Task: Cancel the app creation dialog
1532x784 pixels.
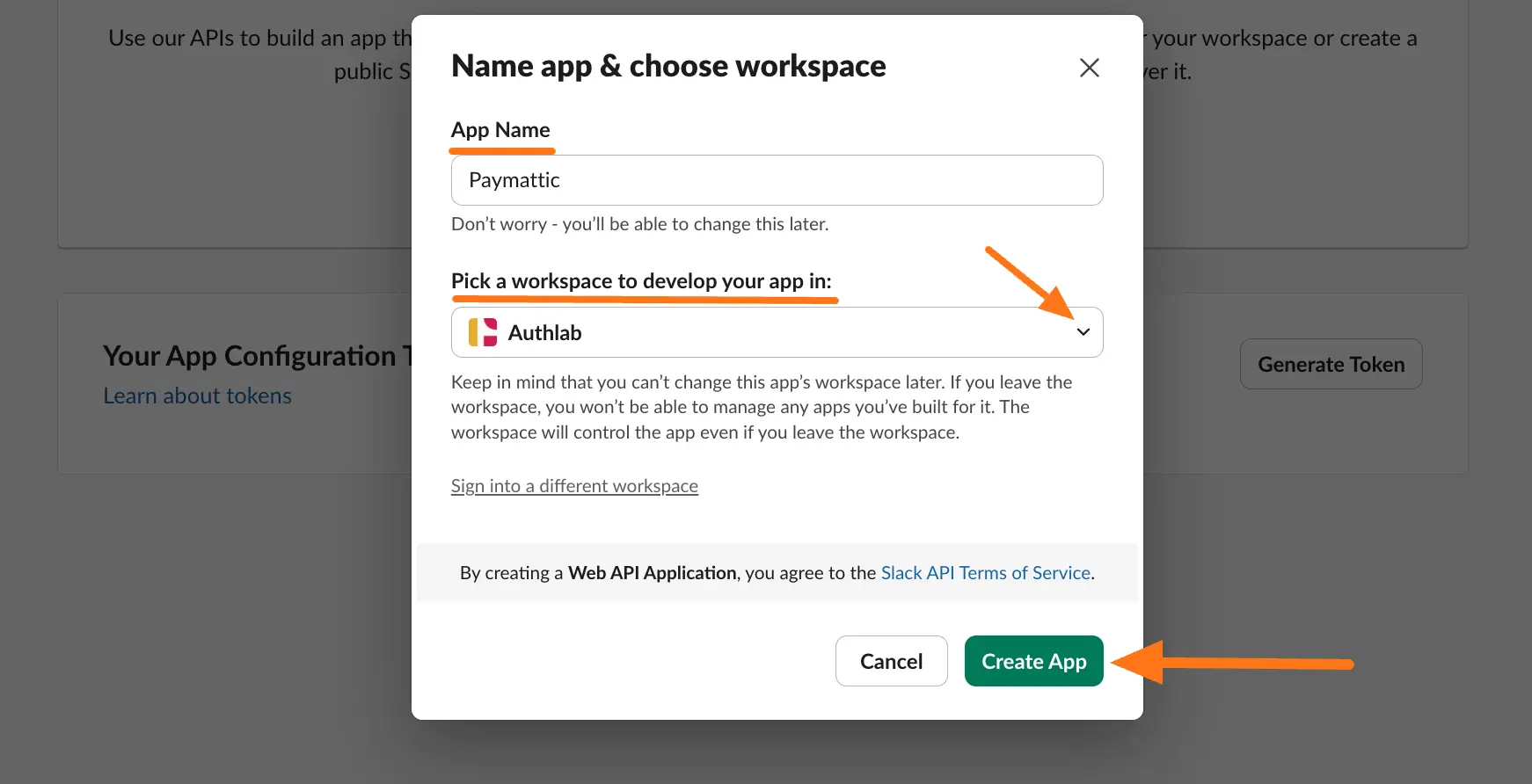Action: [x=890, y=661]
